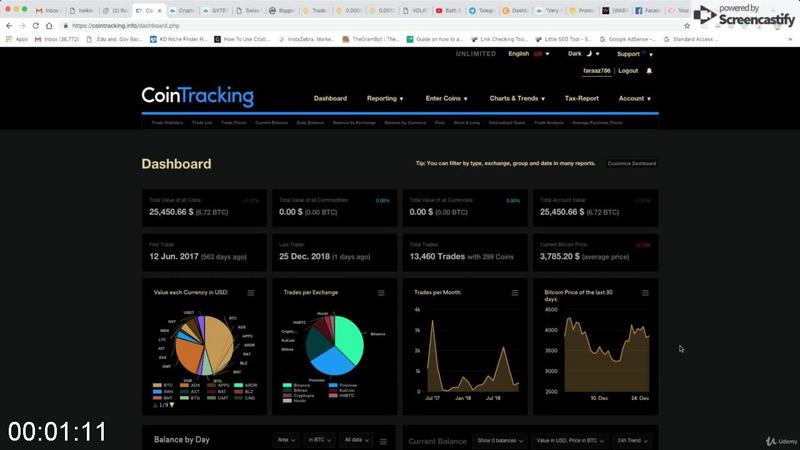Click the browser forward arrow
Viewport: 800px width, 450px height.
22,26
